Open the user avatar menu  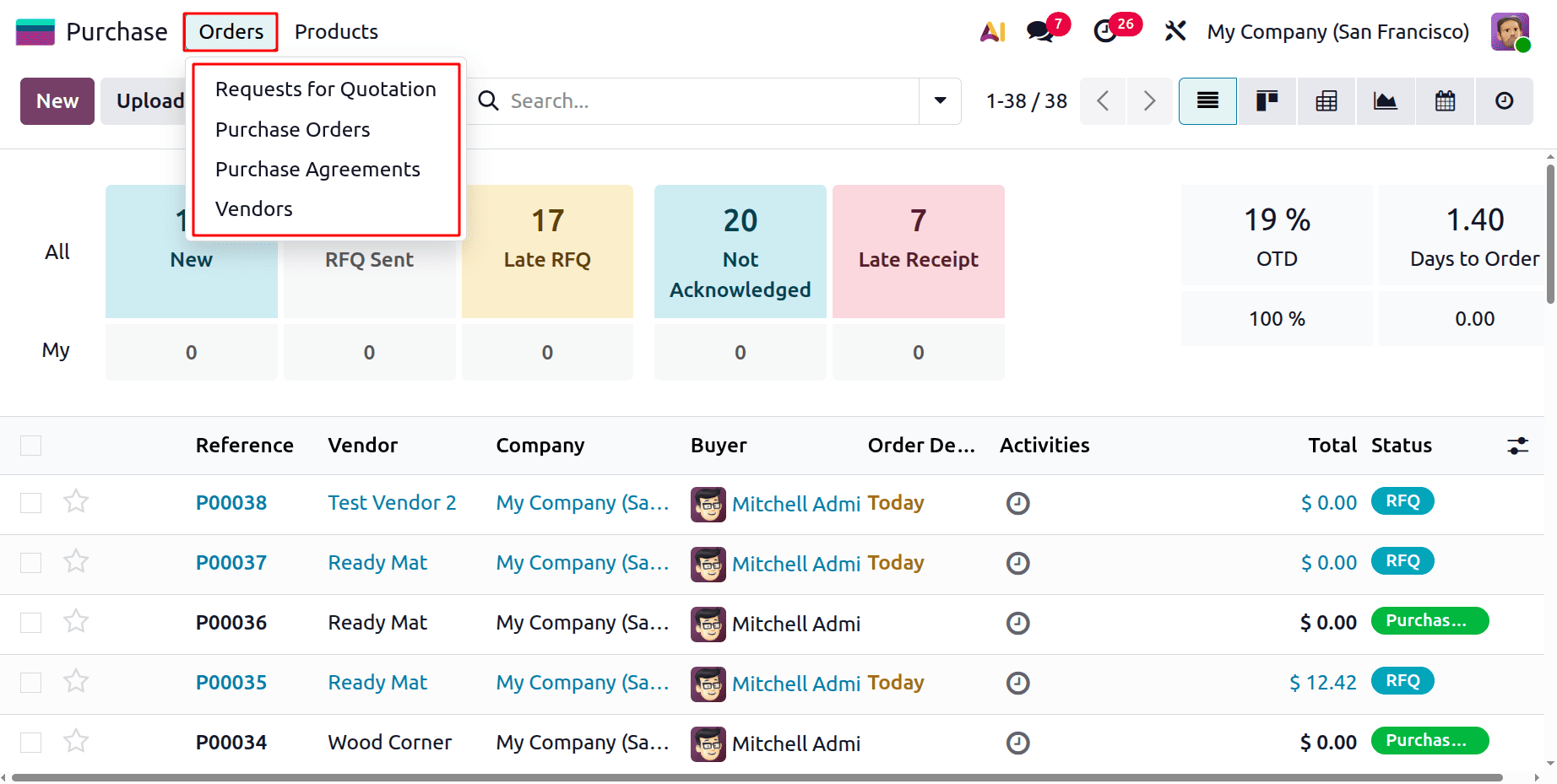point(1510,31)
